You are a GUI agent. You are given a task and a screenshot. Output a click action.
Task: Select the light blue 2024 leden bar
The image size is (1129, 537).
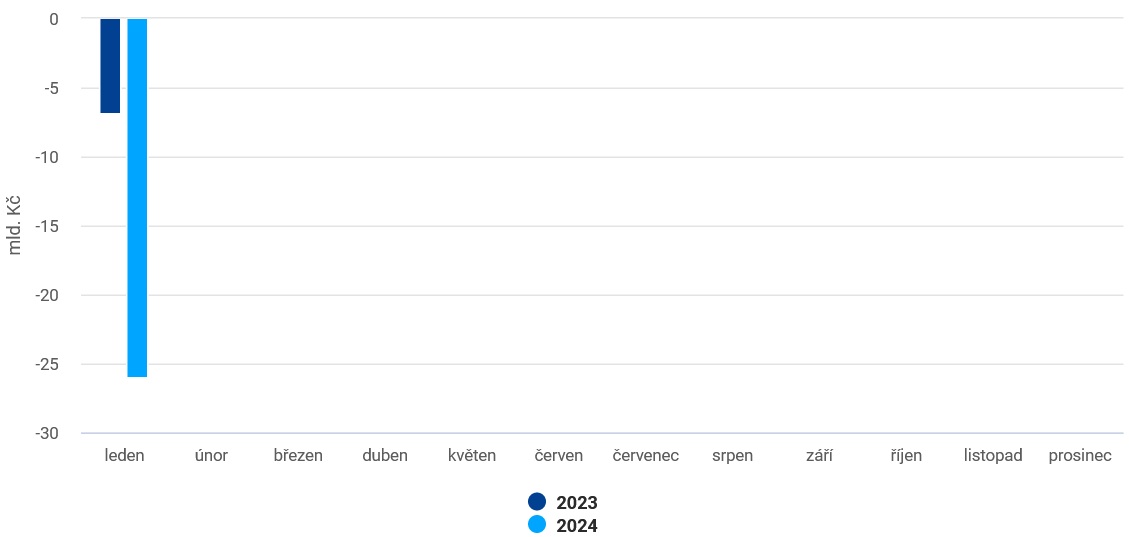(x=138, y=198)
